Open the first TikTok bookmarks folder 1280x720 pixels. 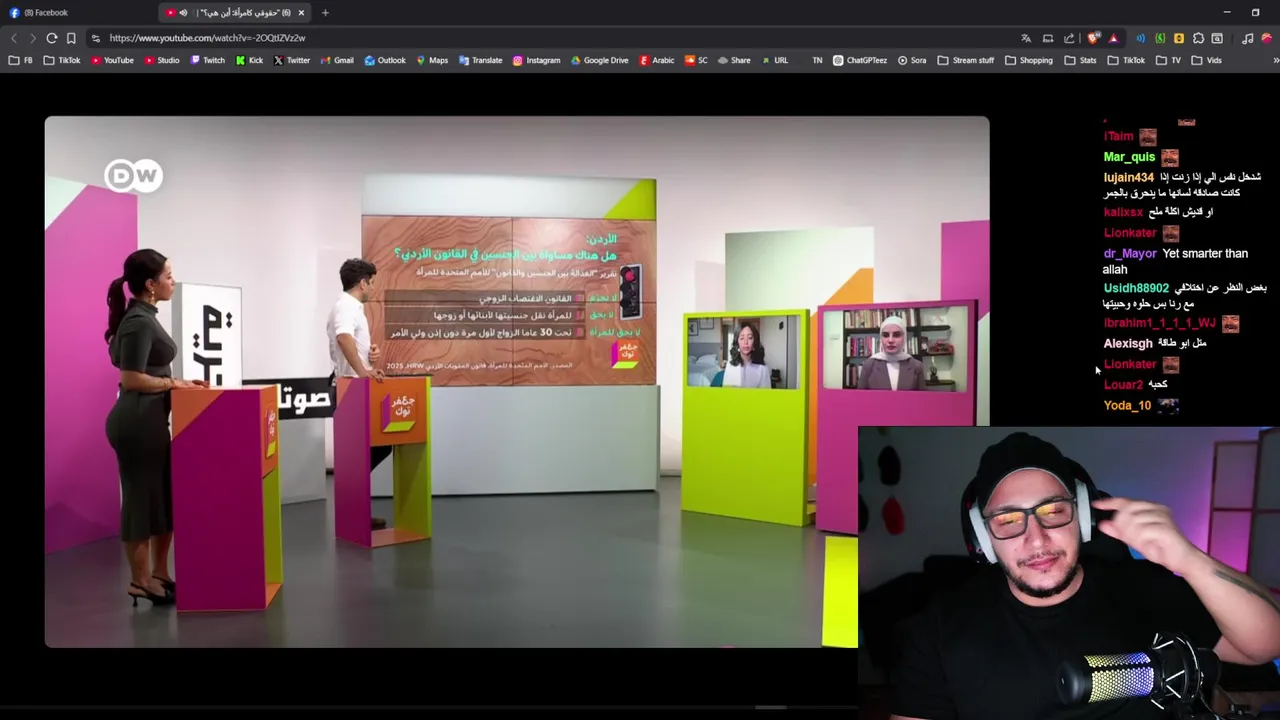click(62, 60)
